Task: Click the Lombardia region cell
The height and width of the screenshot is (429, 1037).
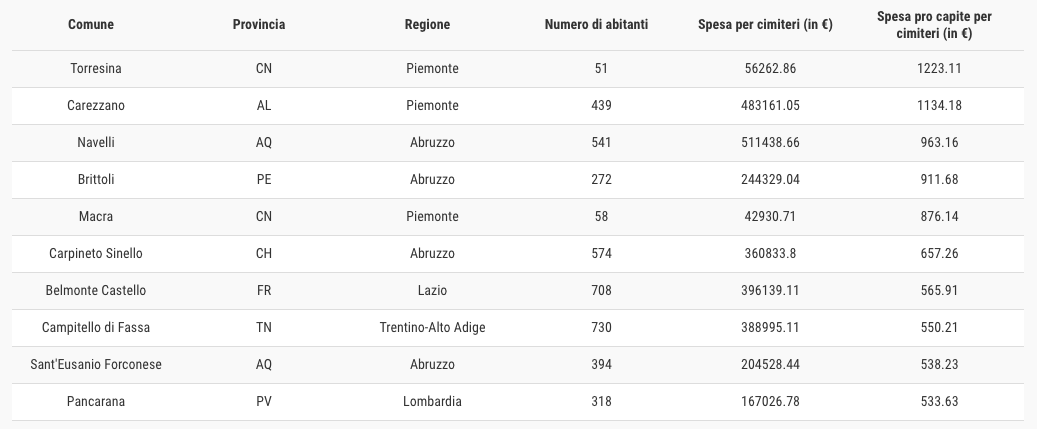Action: (433, 402)
